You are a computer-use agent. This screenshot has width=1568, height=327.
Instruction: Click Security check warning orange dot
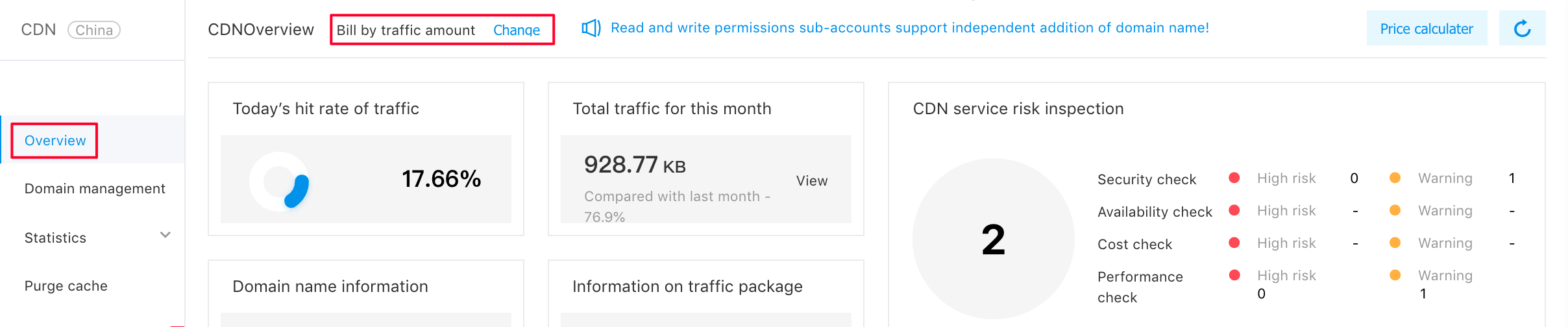[1395, 178]
